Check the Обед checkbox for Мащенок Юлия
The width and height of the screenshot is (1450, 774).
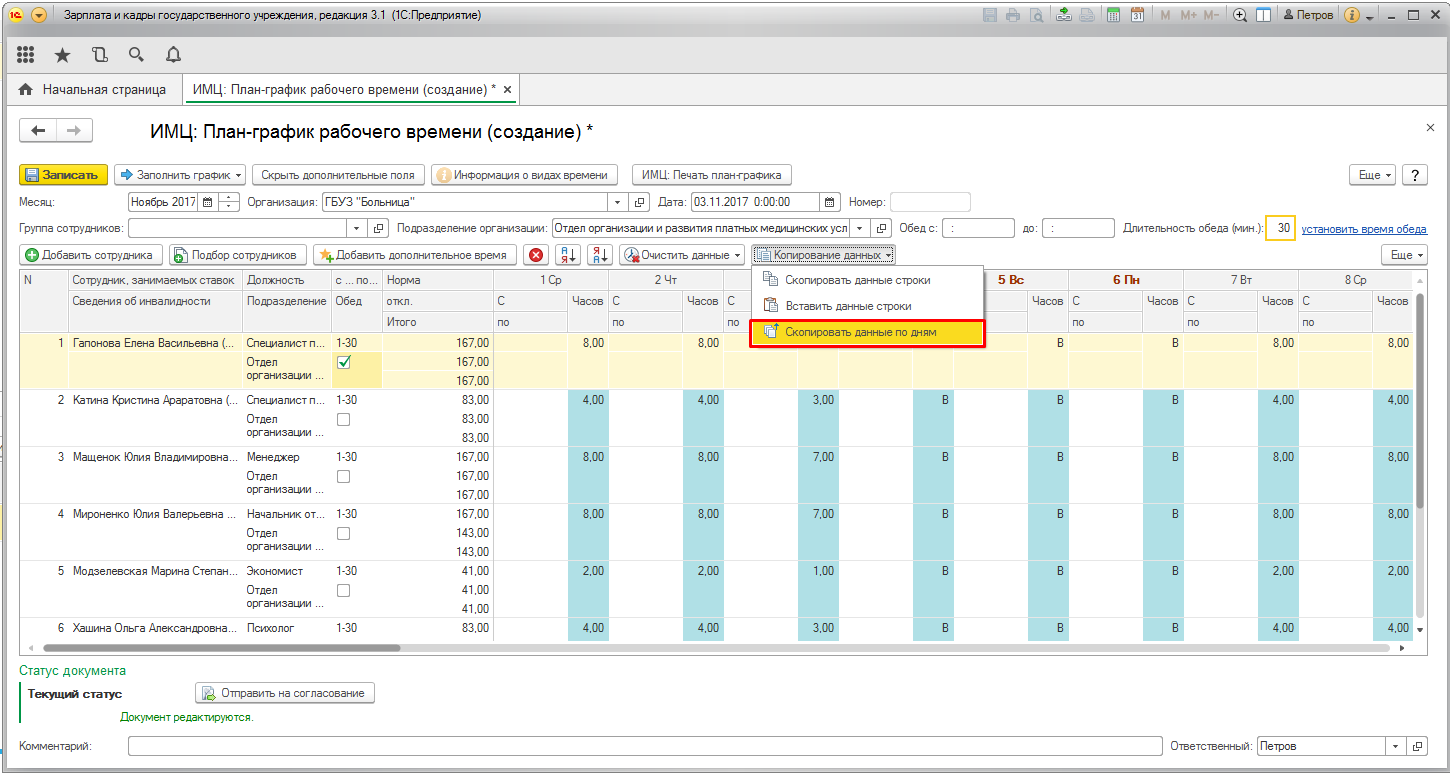point(344,477)
